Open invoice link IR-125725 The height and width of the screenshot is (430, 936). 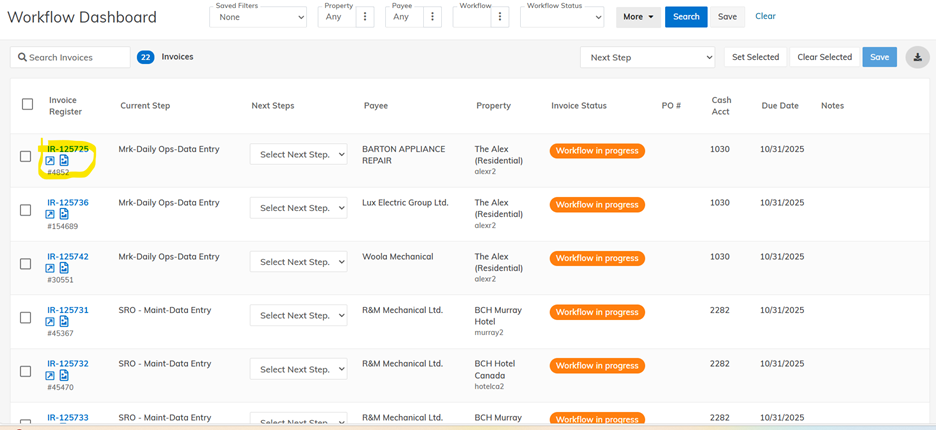click(68, 149)
